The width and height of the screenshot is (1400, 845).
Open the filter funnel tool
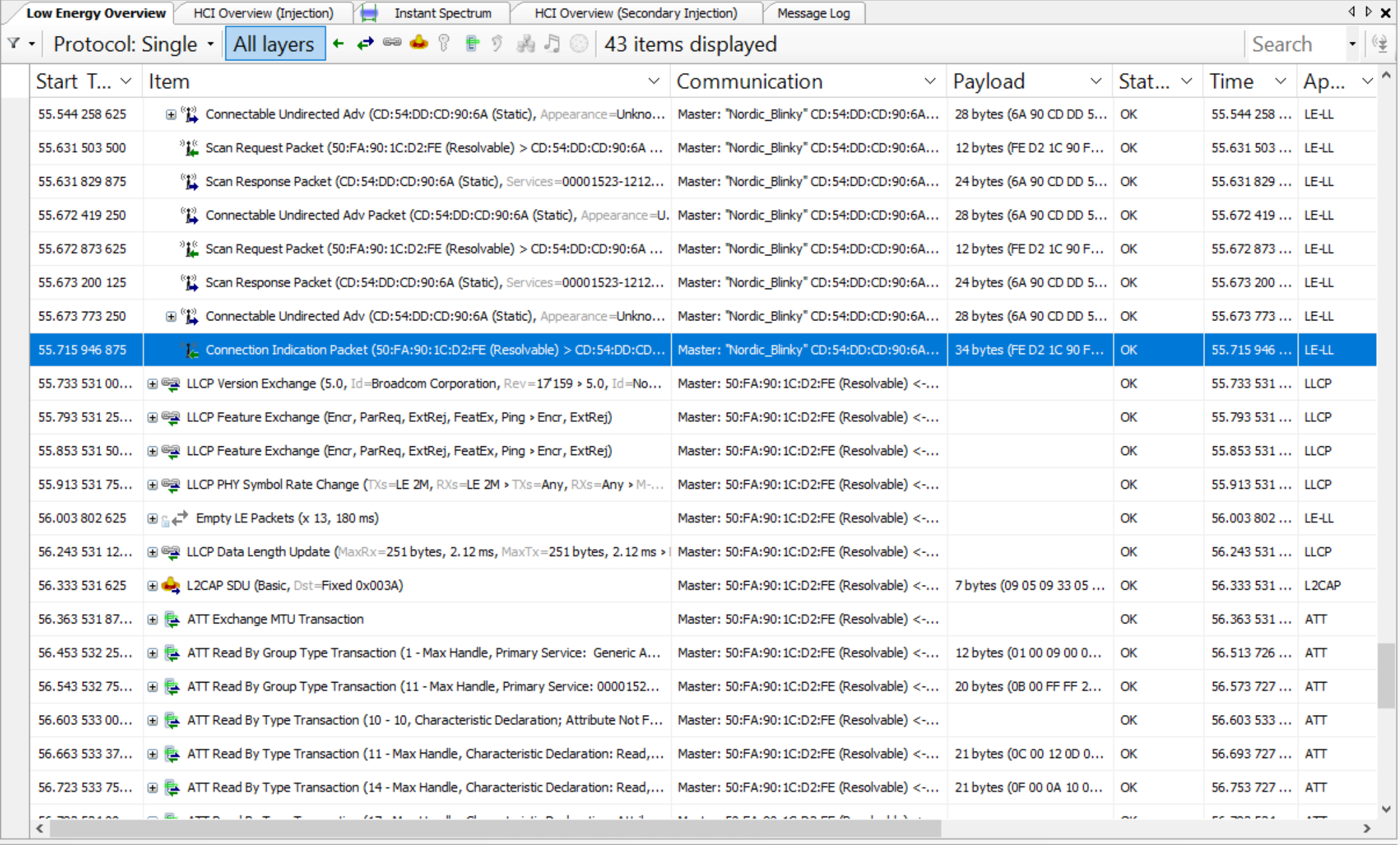[x=15, y=43]
